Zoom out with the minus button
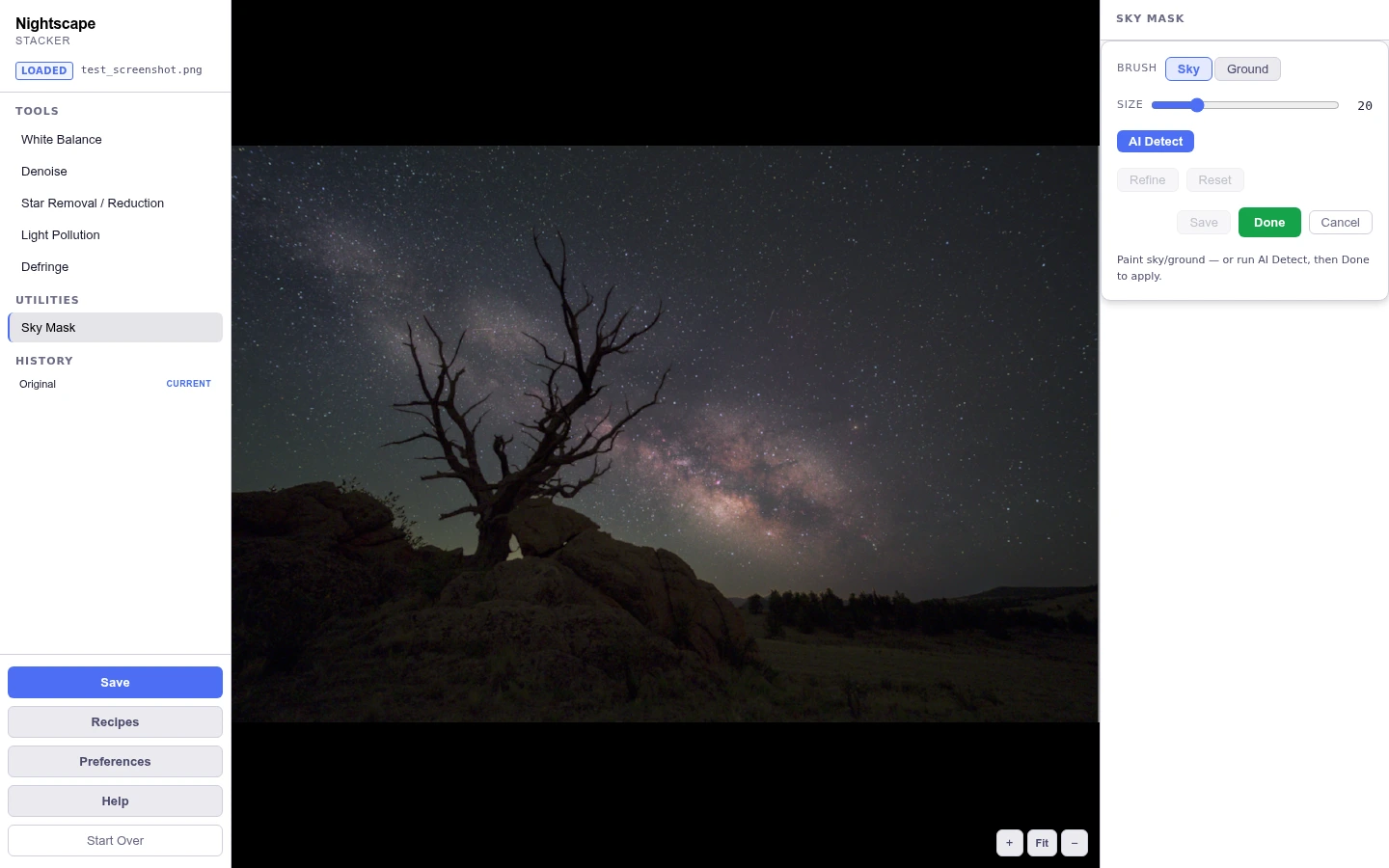1389x868 pixels. coord(1075,843)
